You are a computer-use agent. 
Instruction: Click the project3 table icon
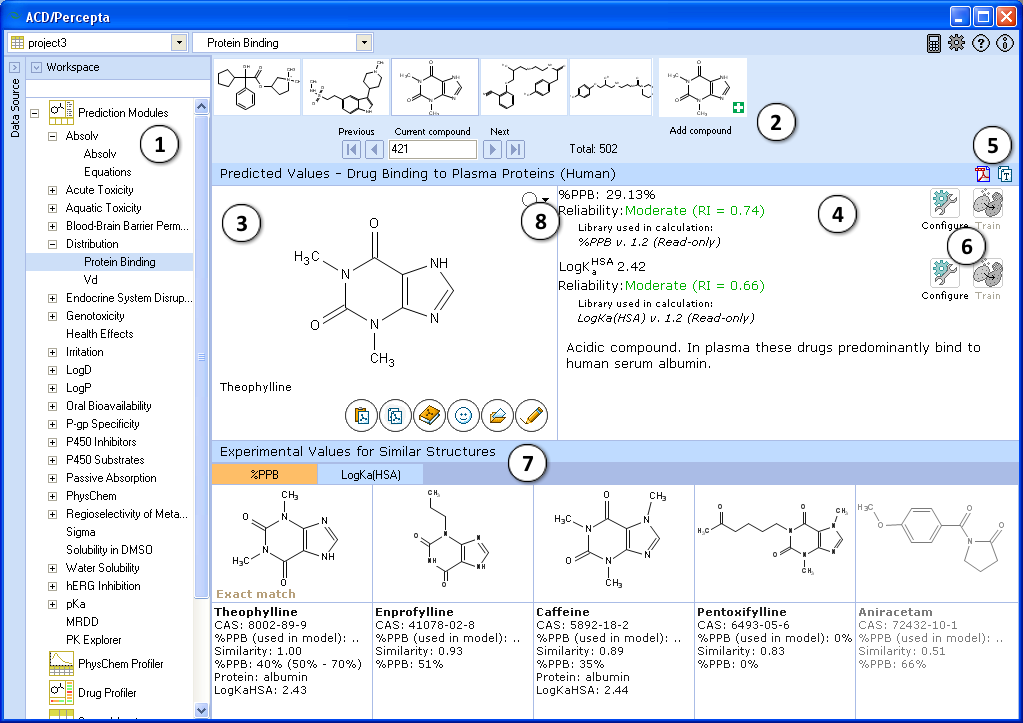18,43
